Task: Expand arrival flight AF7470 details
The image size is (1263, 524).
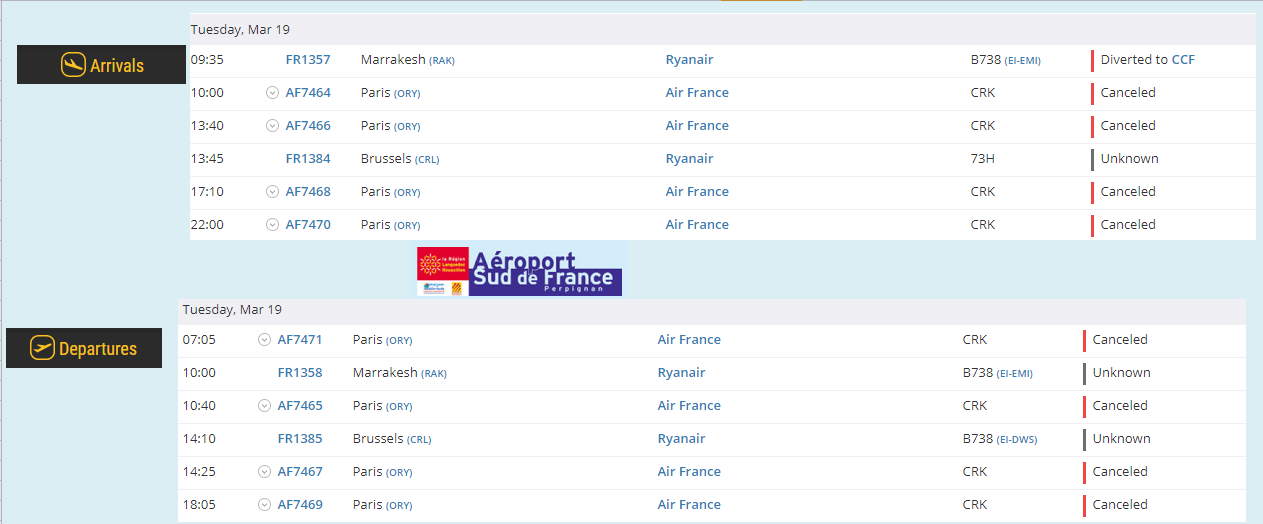Action: pos(272,225)
